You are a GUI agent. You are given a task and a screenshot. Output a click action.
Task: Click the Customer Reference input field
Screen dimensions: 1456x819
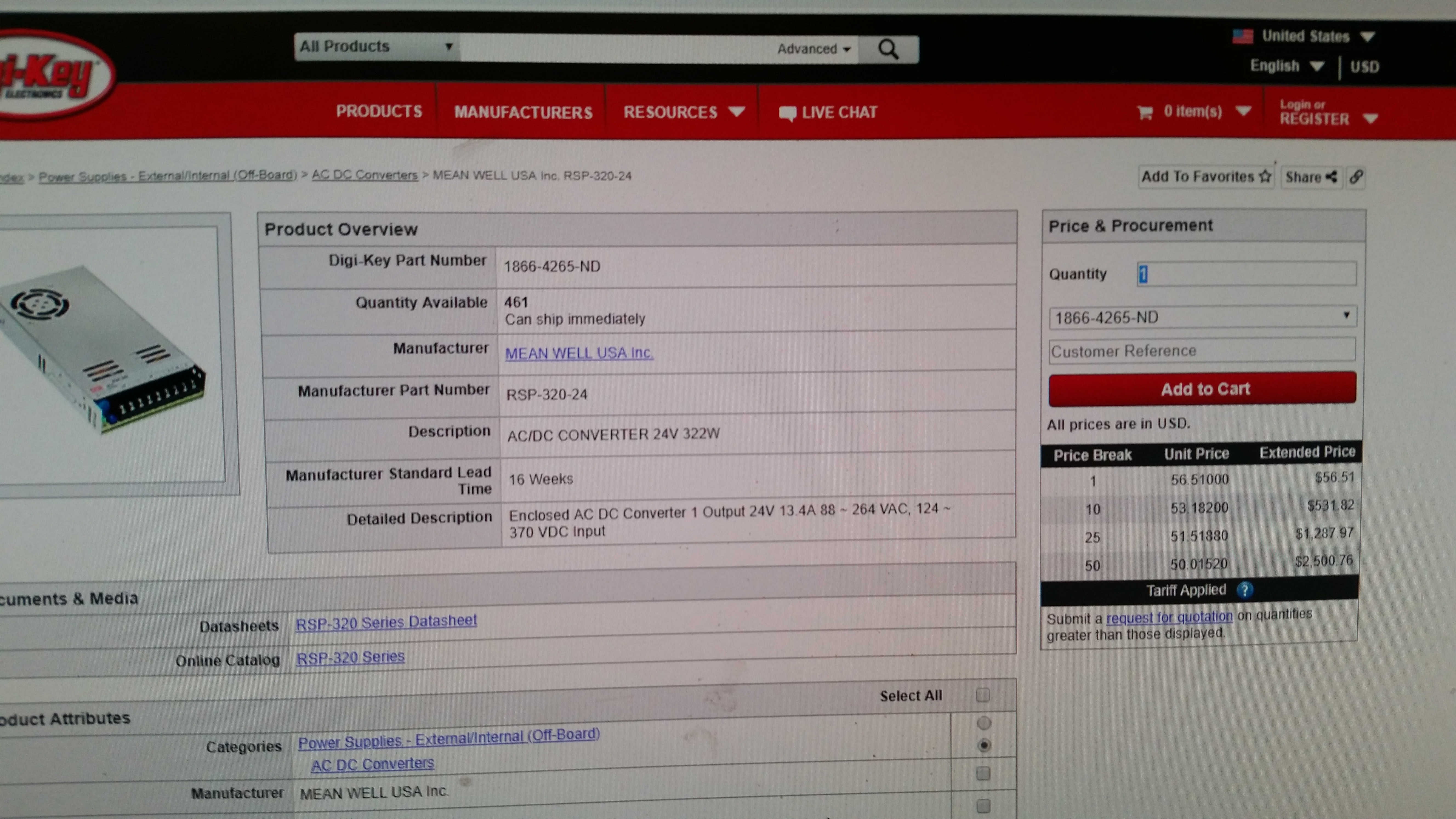pyautogui.click(x=1202, y=351)
